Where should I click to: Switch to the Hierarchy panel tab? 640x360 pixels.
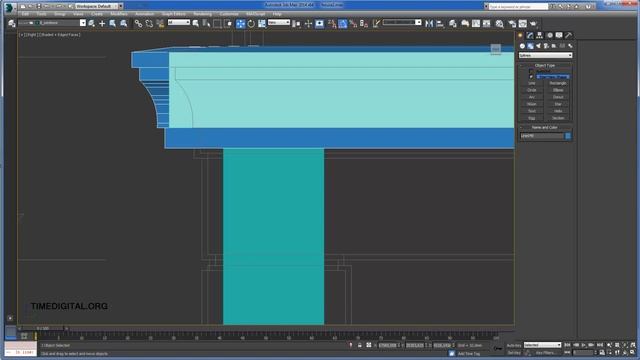540,36
